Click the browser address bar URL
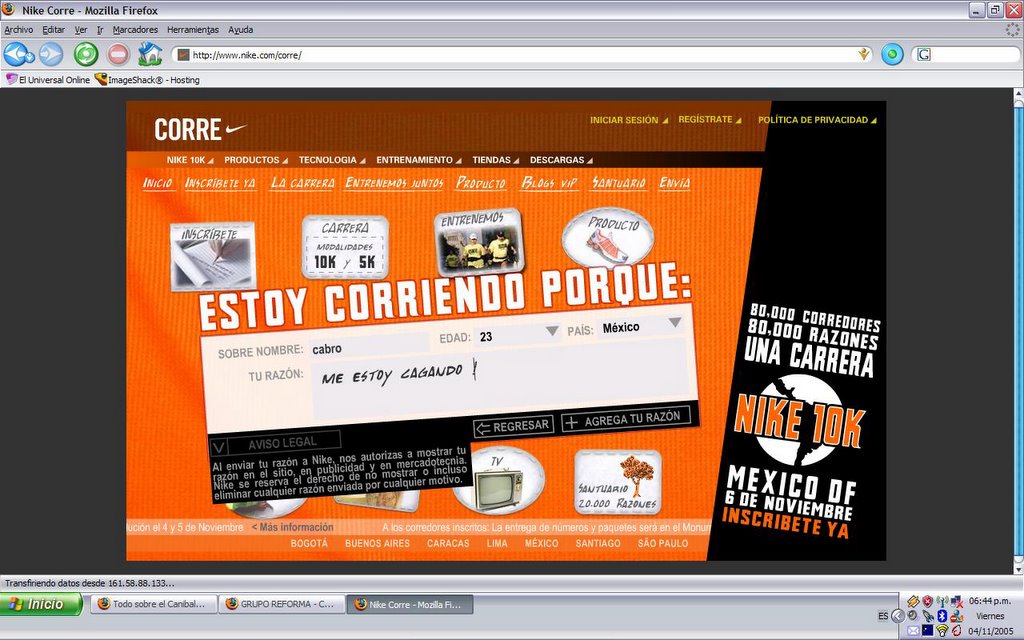 point(522,55)
